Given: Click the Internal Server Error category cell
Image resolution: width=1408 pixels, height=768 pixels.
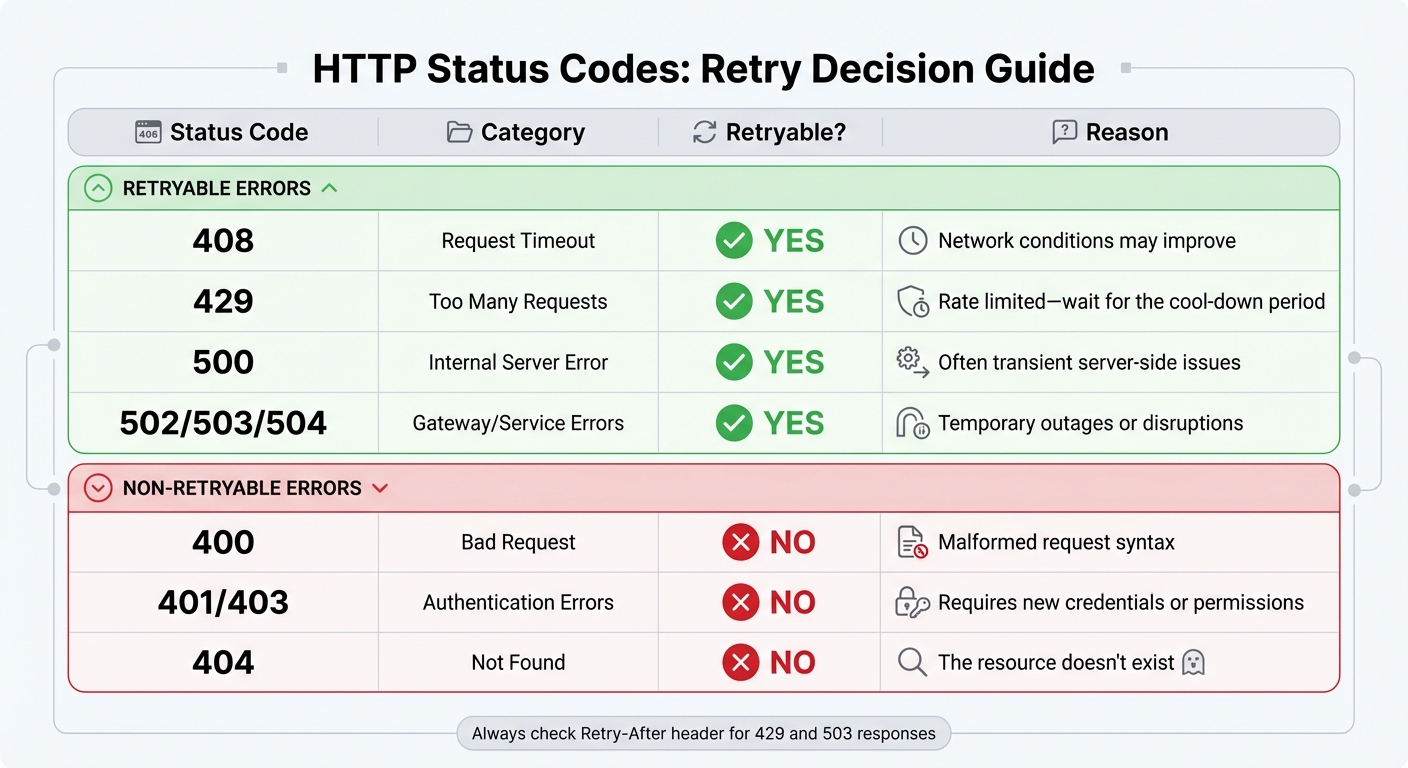Looking at the screenshot, I should pyautogui.click(x=518, y=362).
